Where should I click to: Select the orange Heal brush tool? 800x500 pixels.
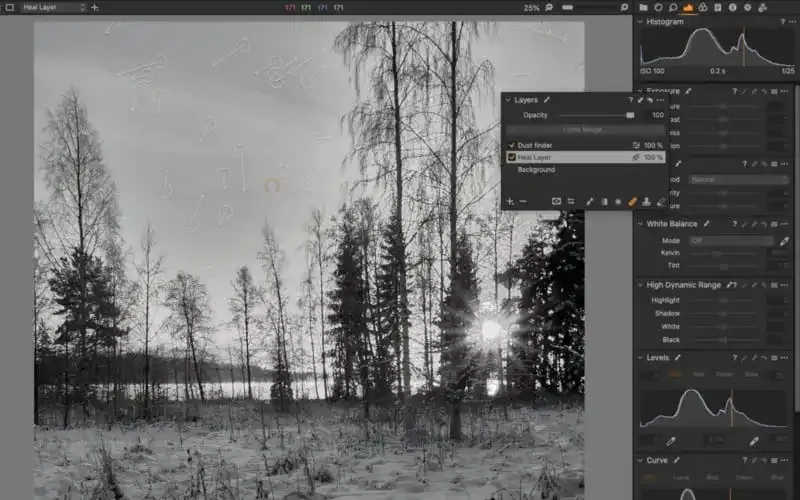(633, 202)
